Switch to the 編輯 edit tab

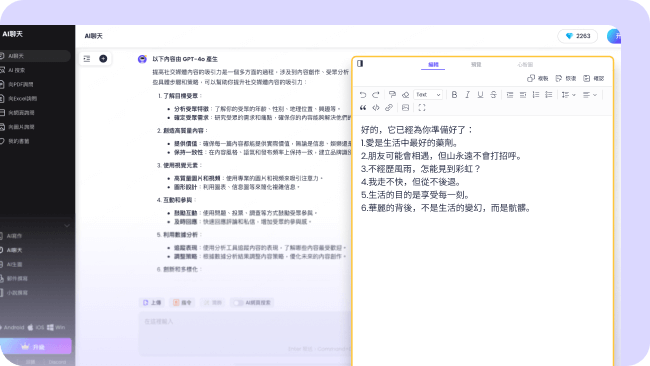pos(433,65)
